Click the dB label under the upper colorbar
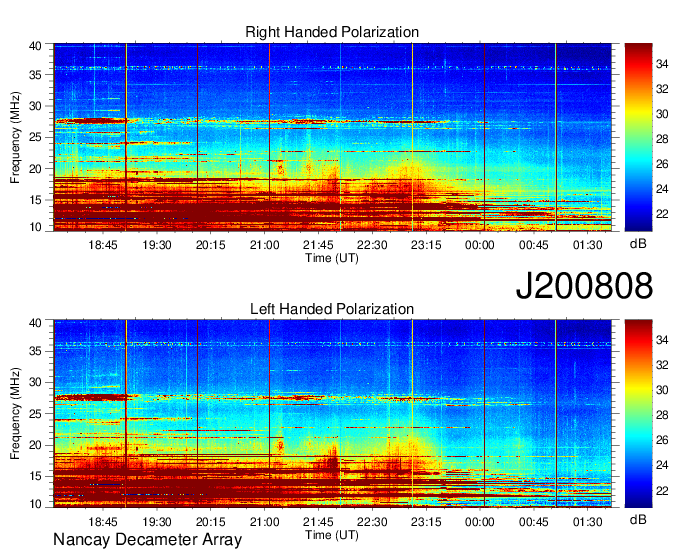680x552 pixels. [638, 244]
